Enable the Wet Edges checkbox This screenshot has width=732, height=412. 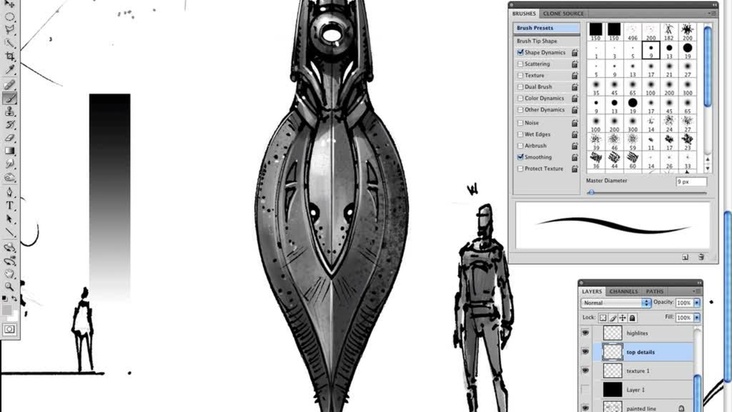520,134
